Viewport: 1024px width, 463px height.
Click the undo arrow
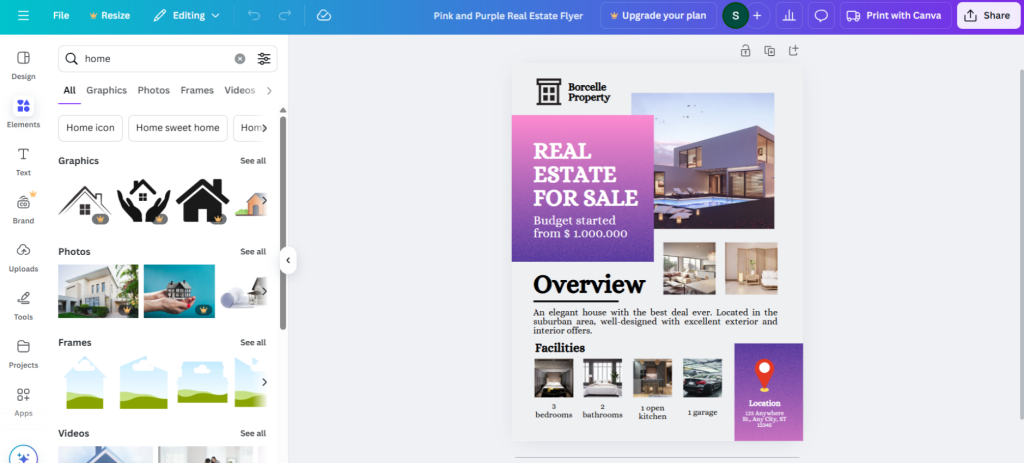(254, 16)
